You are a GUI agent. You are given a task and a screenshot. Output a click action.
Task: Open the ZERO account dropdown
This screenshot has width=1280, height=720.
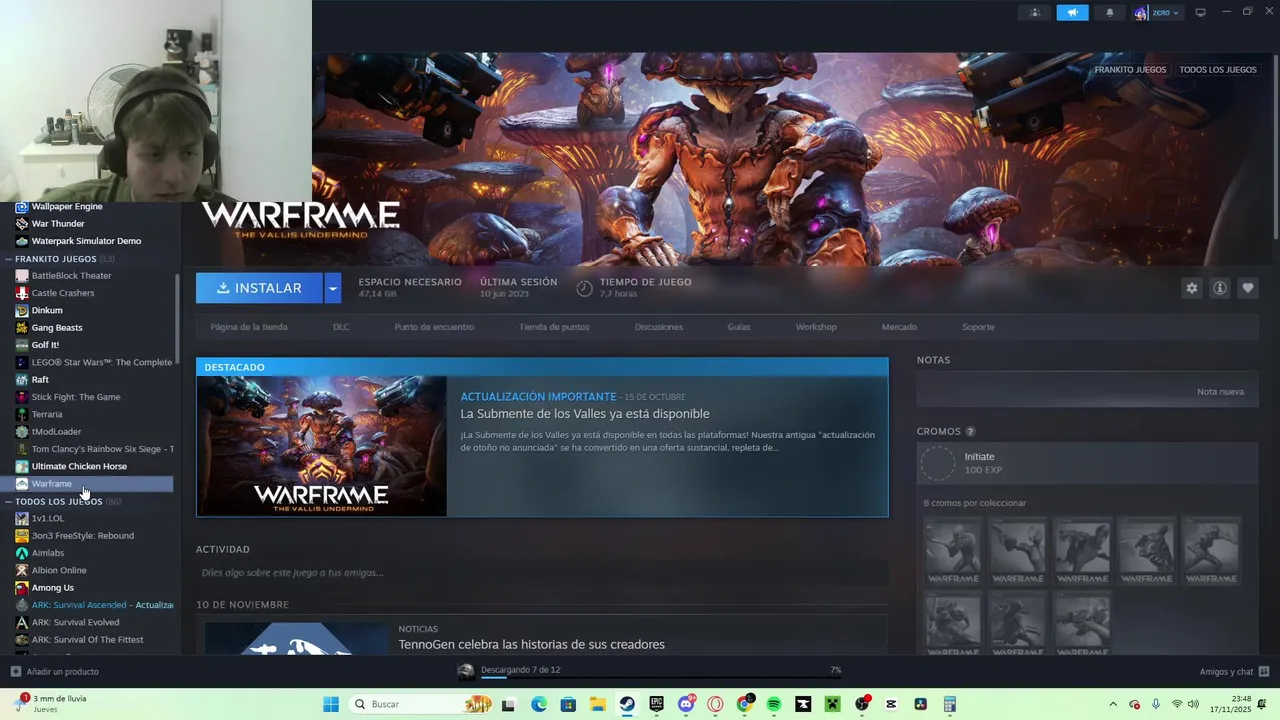tap(1157, 13)
